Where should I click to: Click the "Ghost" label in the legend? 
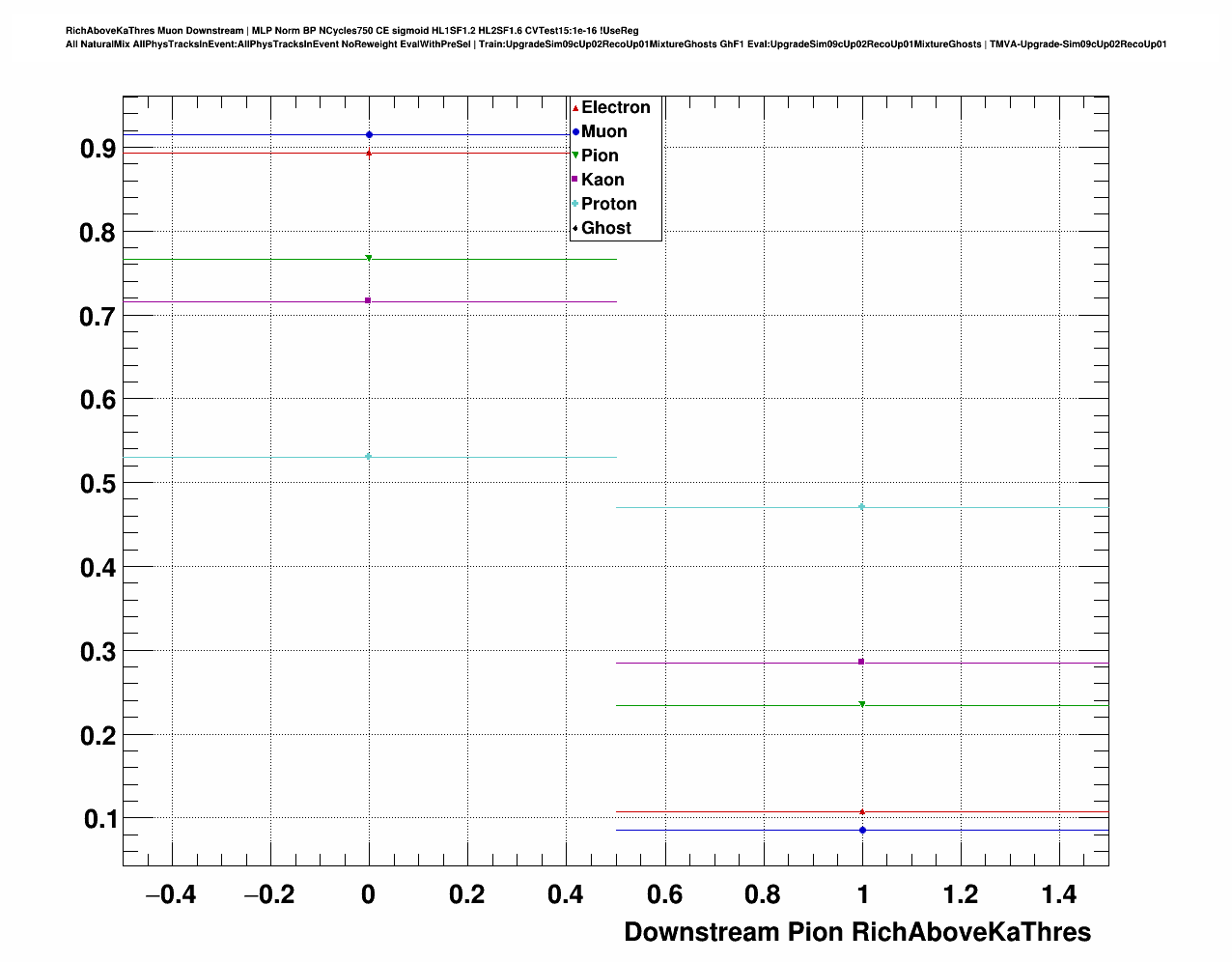[606, 228]
